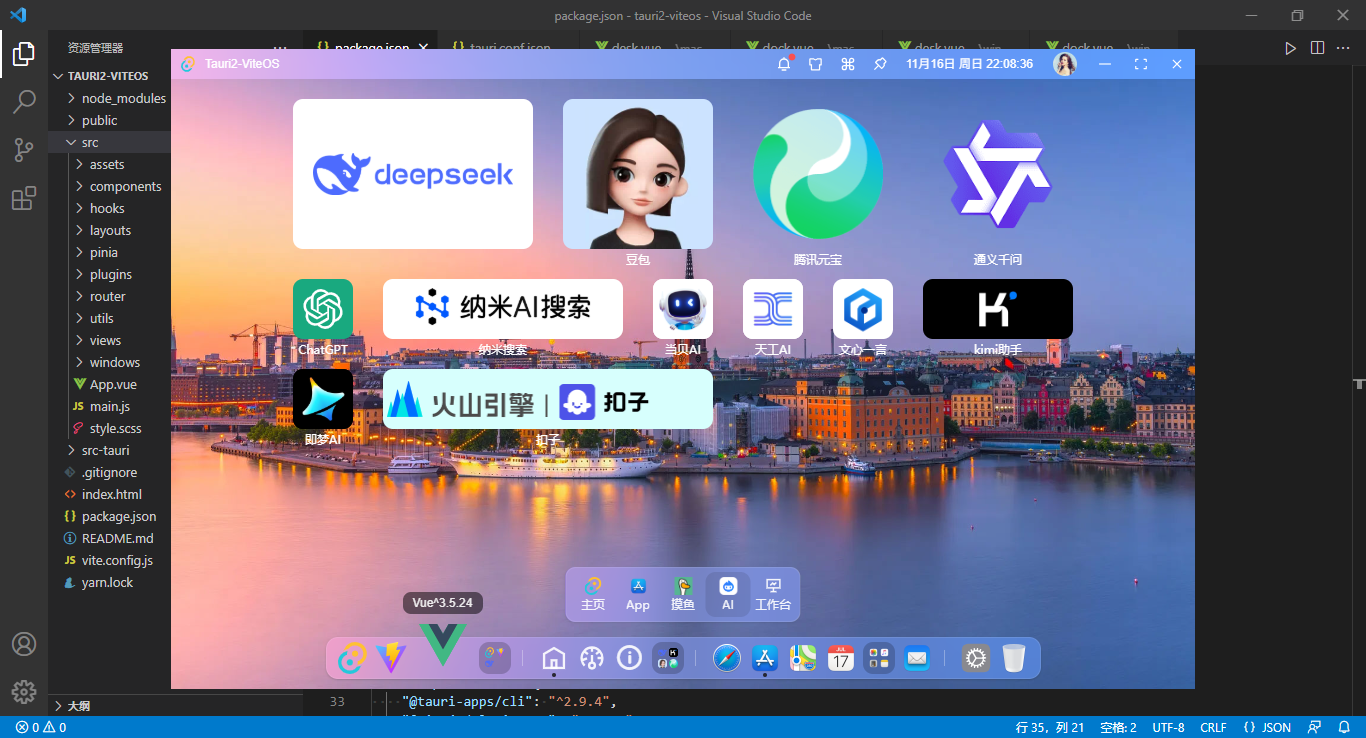Open 即梦AI from the desktop
Image resolution: width=1366 pixels, height=738 pixels.
(x=322, y=398)
